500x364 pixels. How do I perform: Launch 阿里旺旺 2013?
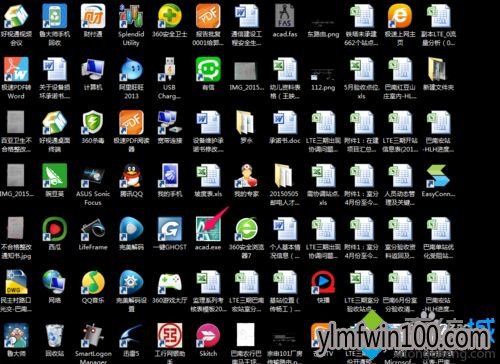pyautogui.click(x=131, y=78)
